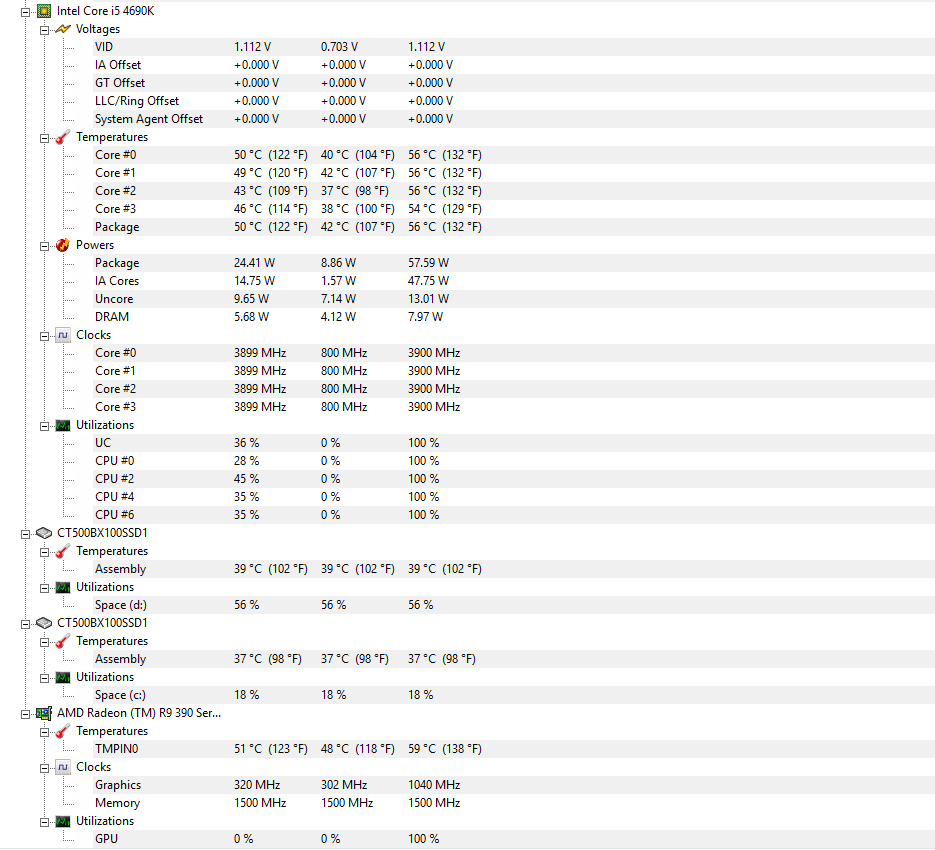
Task: Click the graph icon above the Space (d:) row
Action: (x=63, y=588)
